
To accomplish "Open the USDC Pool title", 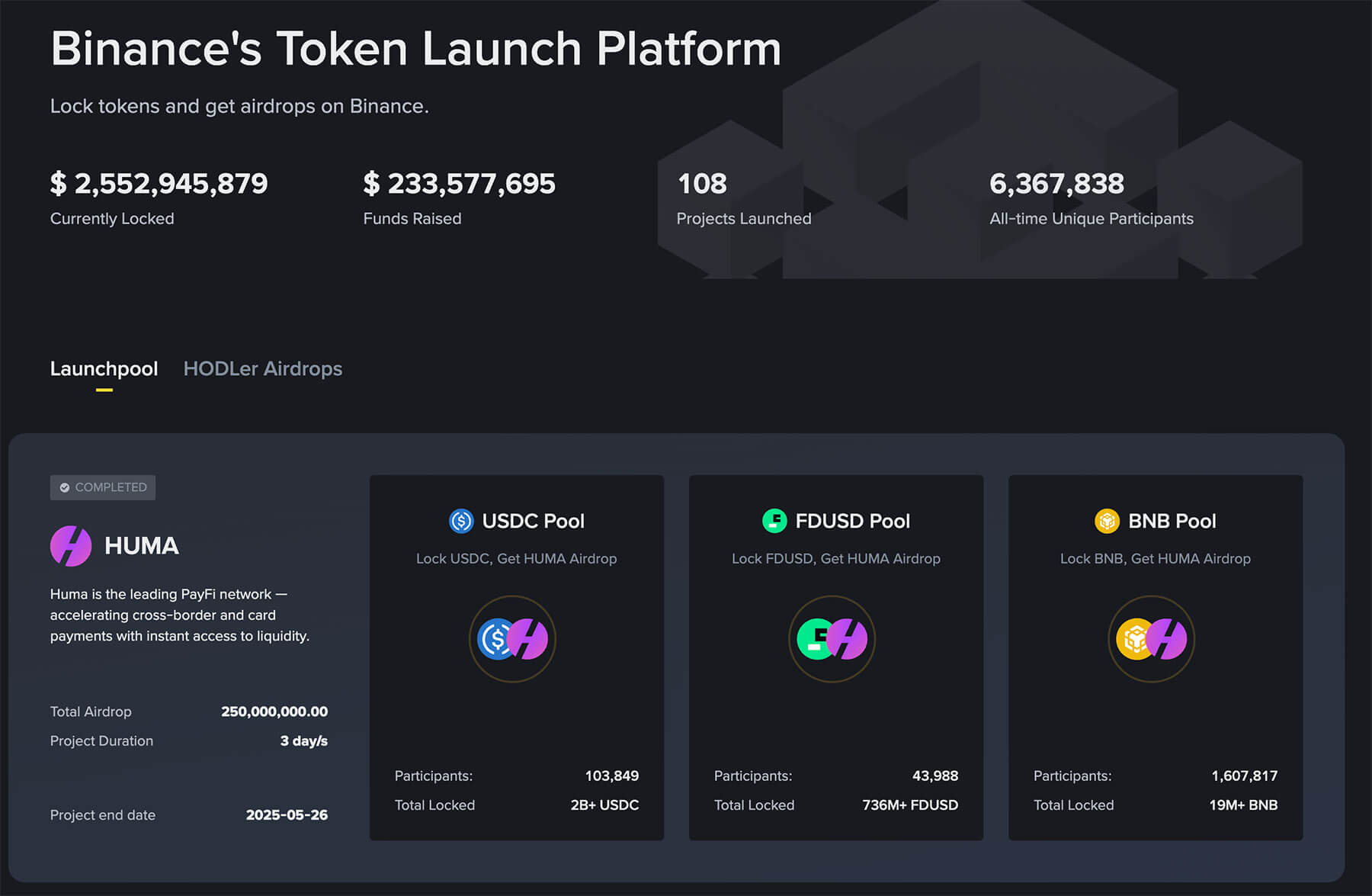I will tap(533, 521).
